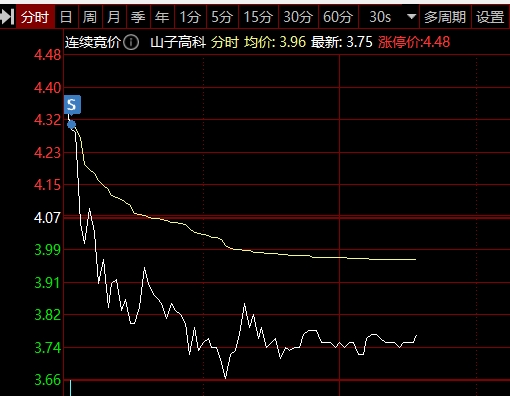
Task: Click the 山子高科 stock name label
Action: click(x=178, y=42)
